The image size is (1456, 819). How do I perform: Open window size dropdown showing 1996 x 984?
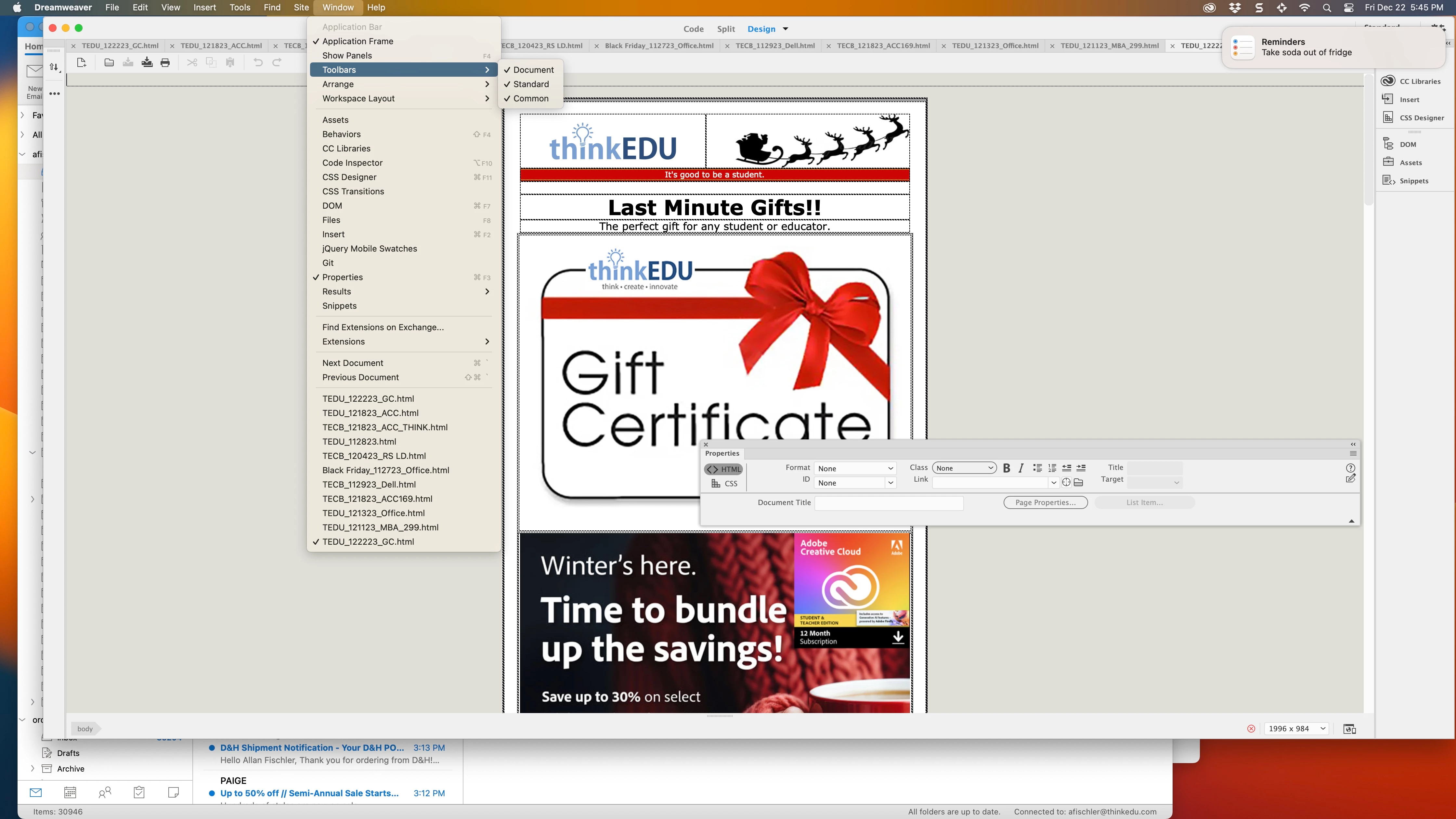[x=1297, y=729]
